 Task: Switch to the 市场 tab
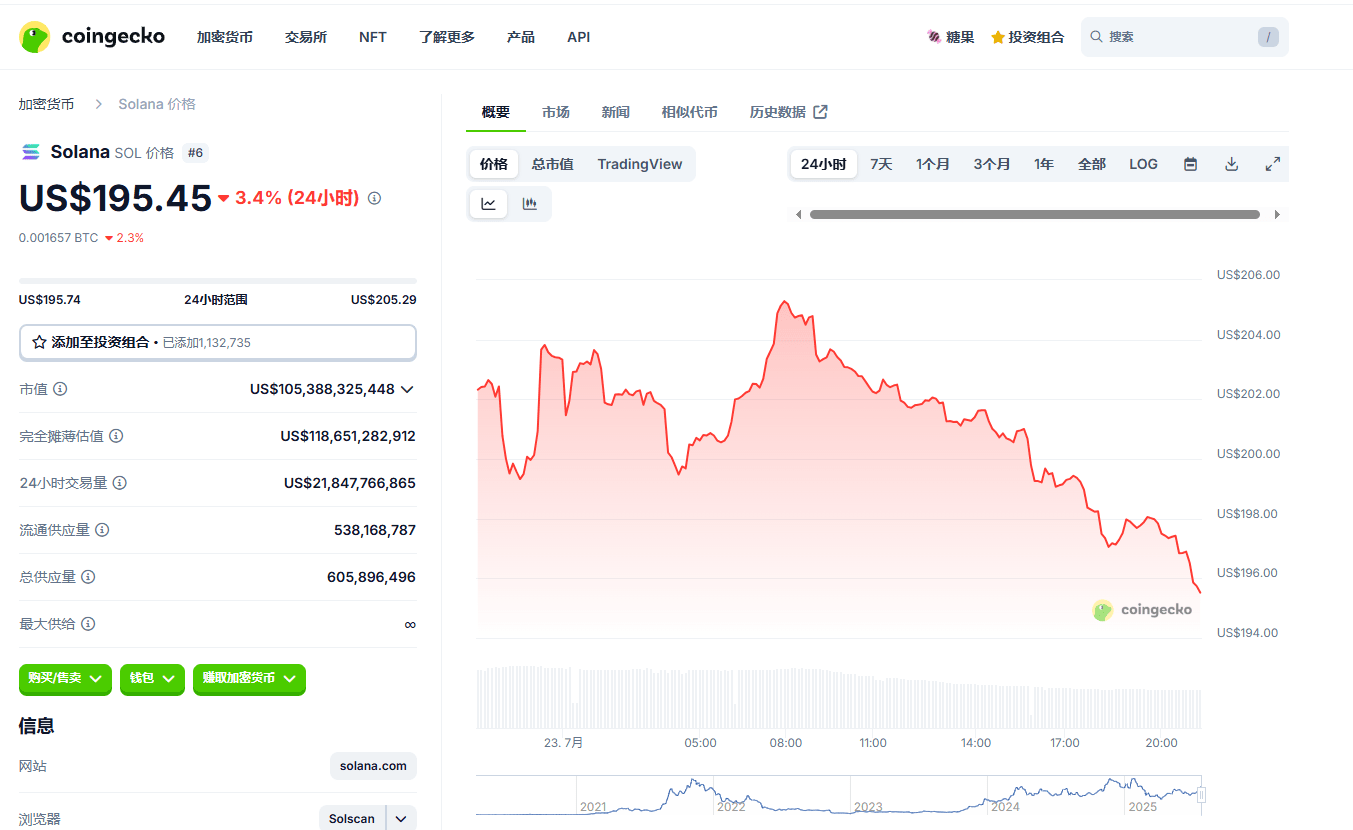[556, 112]
